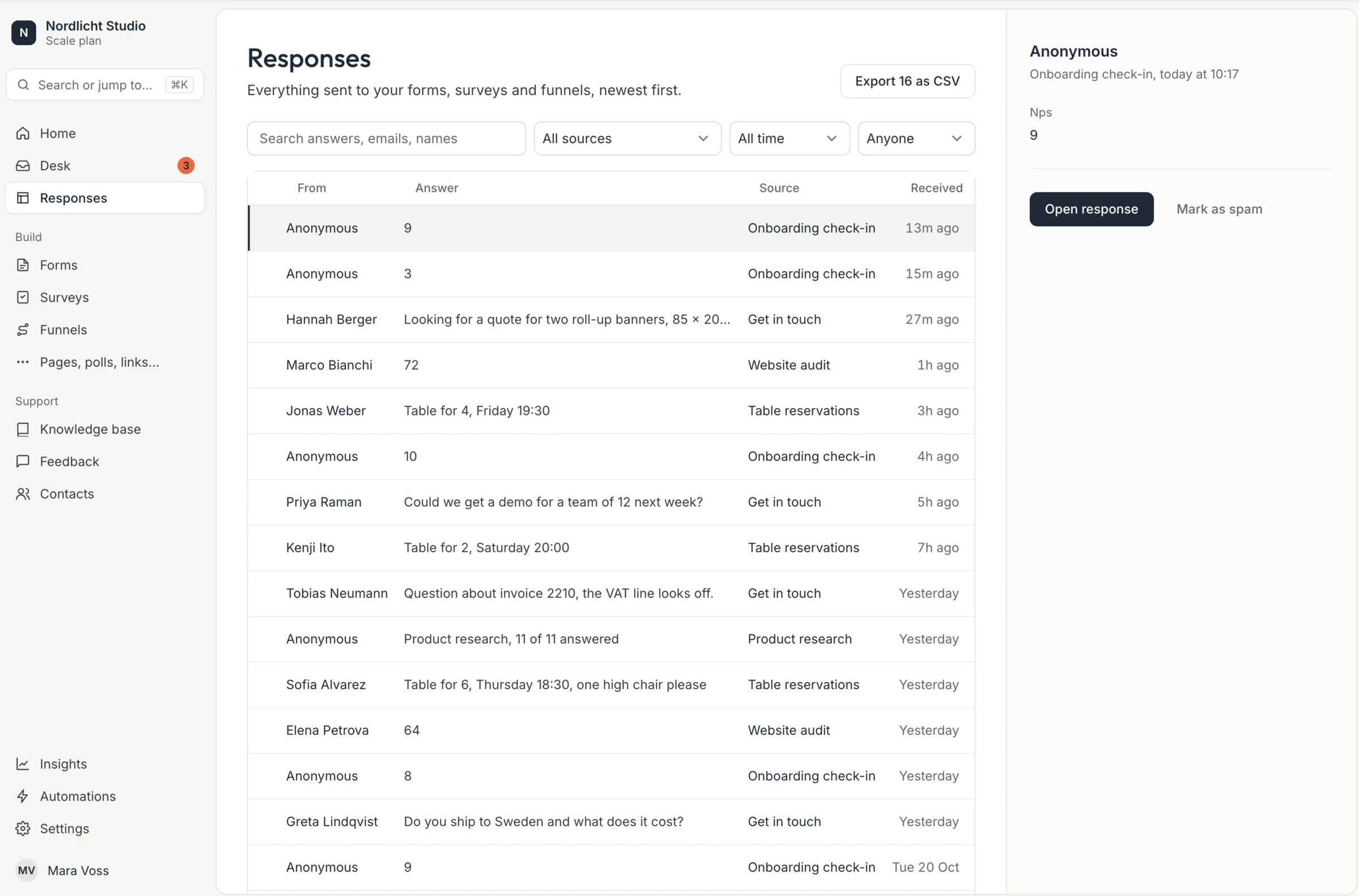
Task: Click the Contacts people icon
Action: tap(23, 494)
